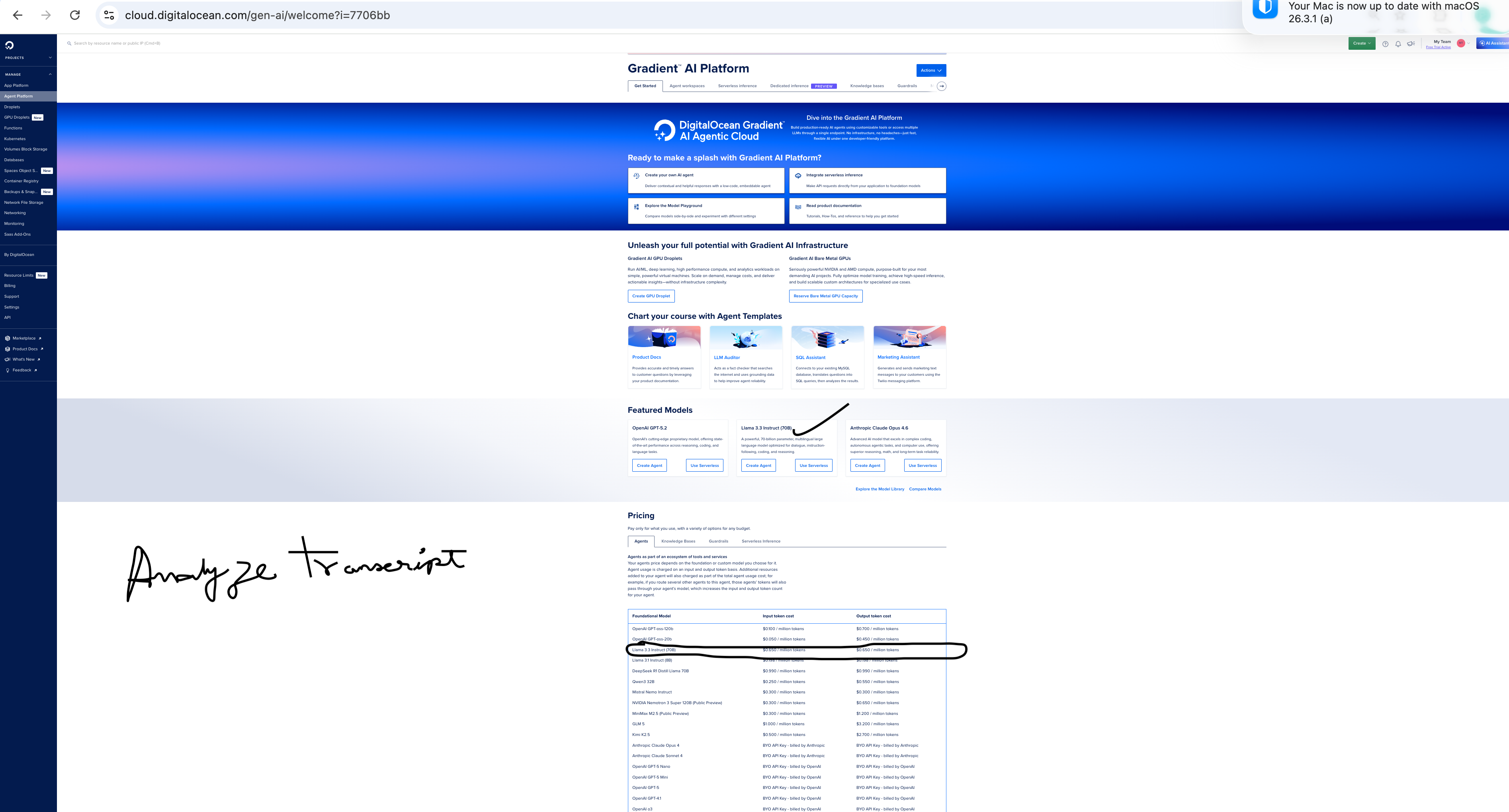Select the Serverless Inference pricing tab
Viewport: 1509px width, 812px height.
coord(760,541)
